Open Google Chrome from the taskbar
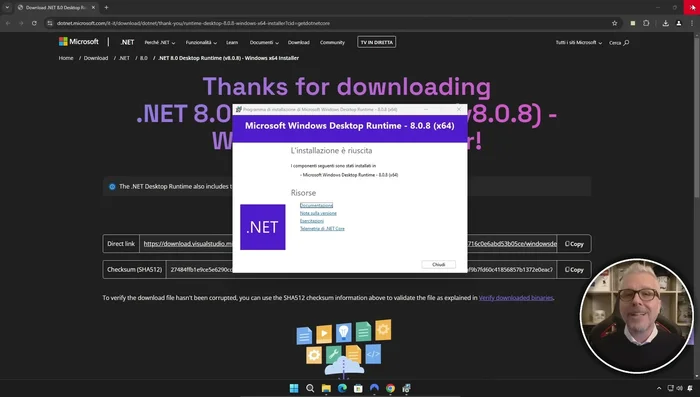 [390, 388]
